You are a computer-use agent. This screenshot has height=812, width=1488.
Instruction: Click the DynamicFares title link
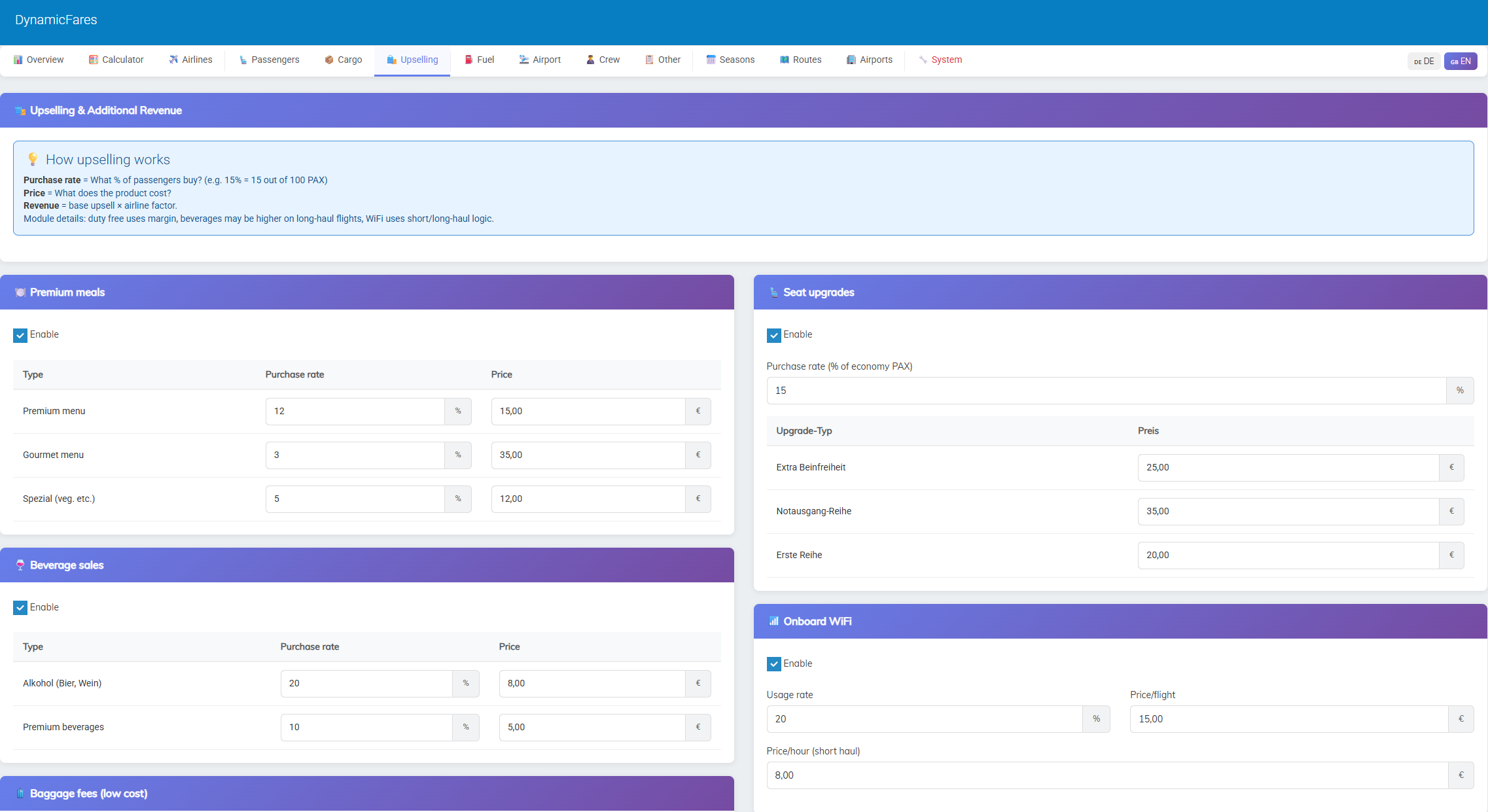(x=56, y=20)
